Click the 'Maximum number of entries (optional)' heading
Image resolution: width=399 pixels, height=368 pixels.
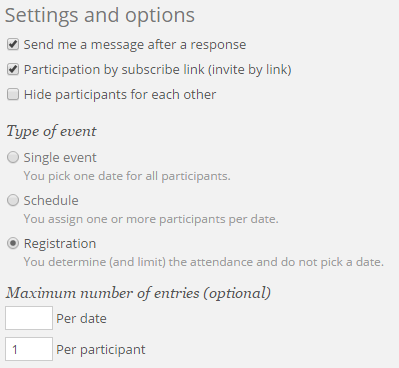click(138, 293)
